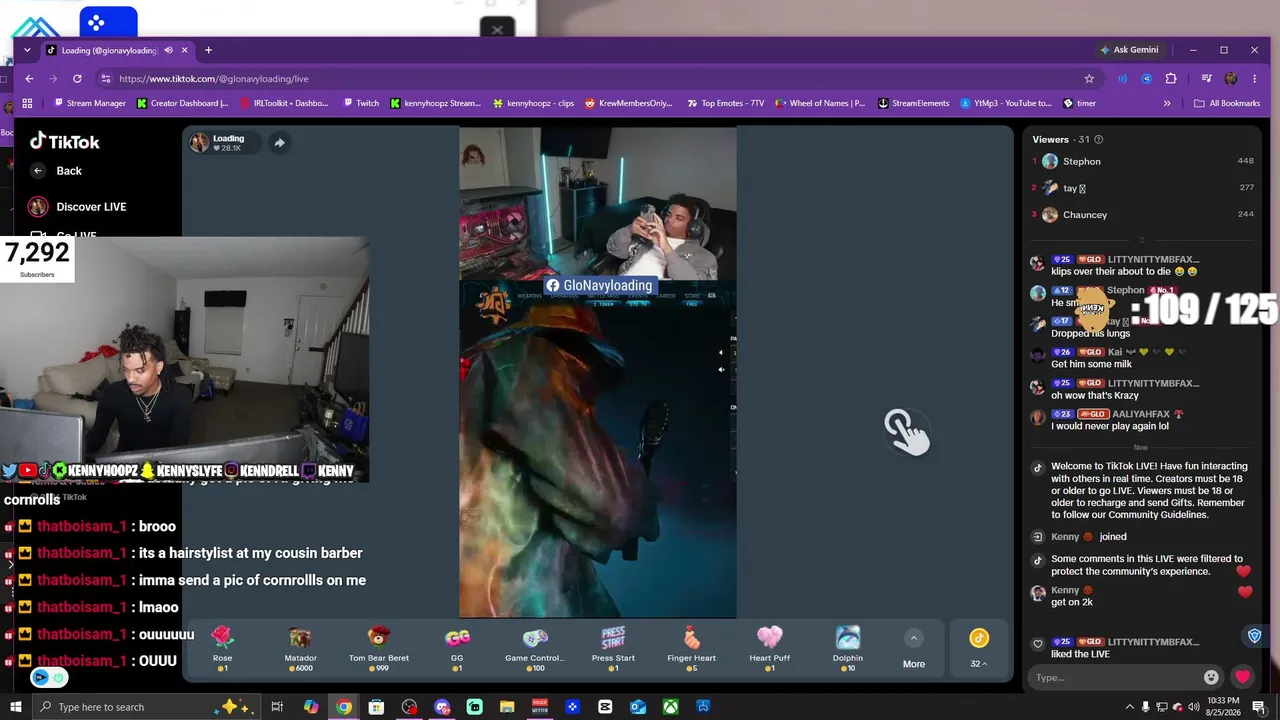
Task: Tap the heart like button beside chat
Action: (x=1243, y=677)
